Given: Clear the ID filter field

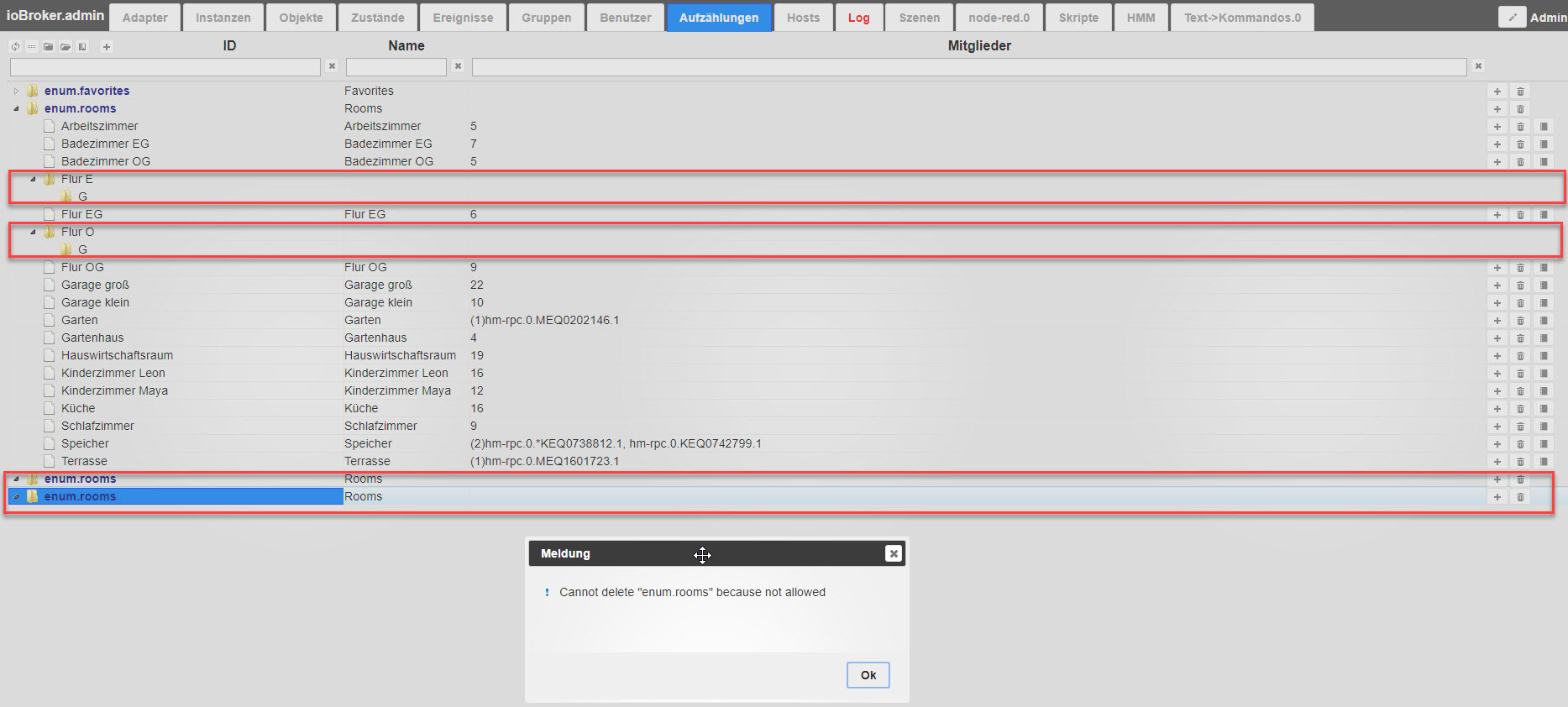Looking at the screenshot, I should [332, 66].
